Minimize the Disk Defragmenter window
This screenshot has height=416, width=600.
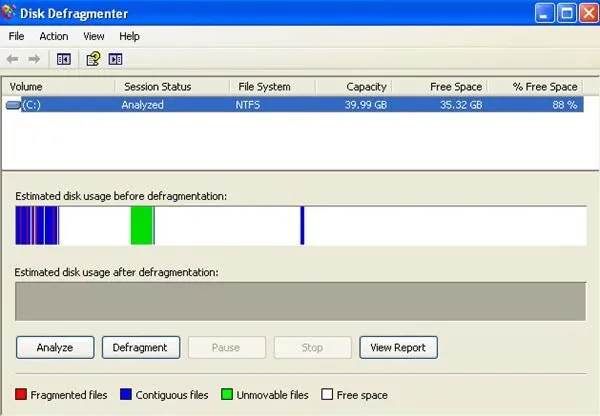coord(544,13)
